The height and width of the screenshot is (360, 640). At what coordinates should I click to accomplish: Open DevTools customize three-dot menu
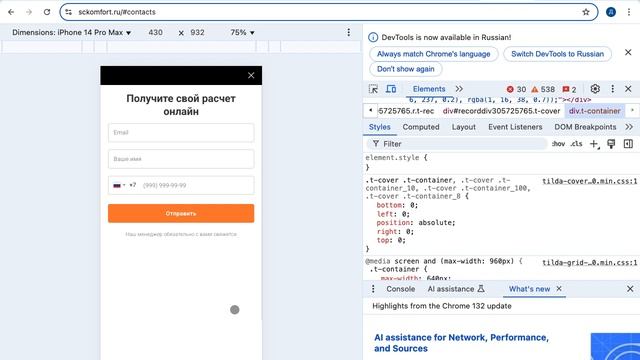tap(612, 89)
